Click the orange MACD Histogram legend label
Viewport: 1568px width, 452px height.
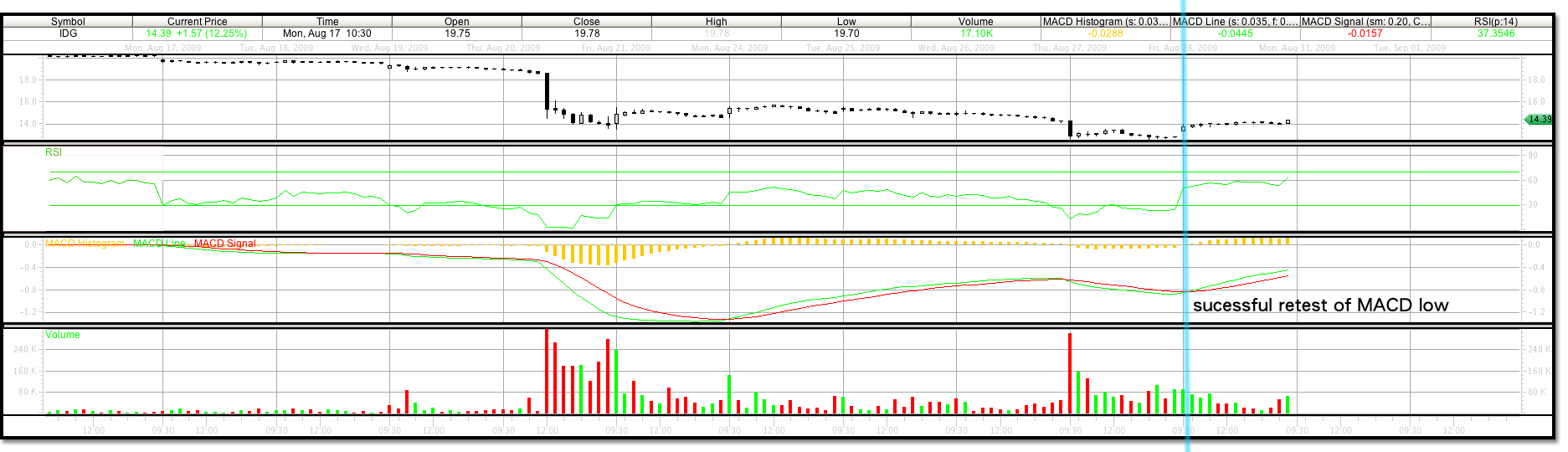pos(85,244)
